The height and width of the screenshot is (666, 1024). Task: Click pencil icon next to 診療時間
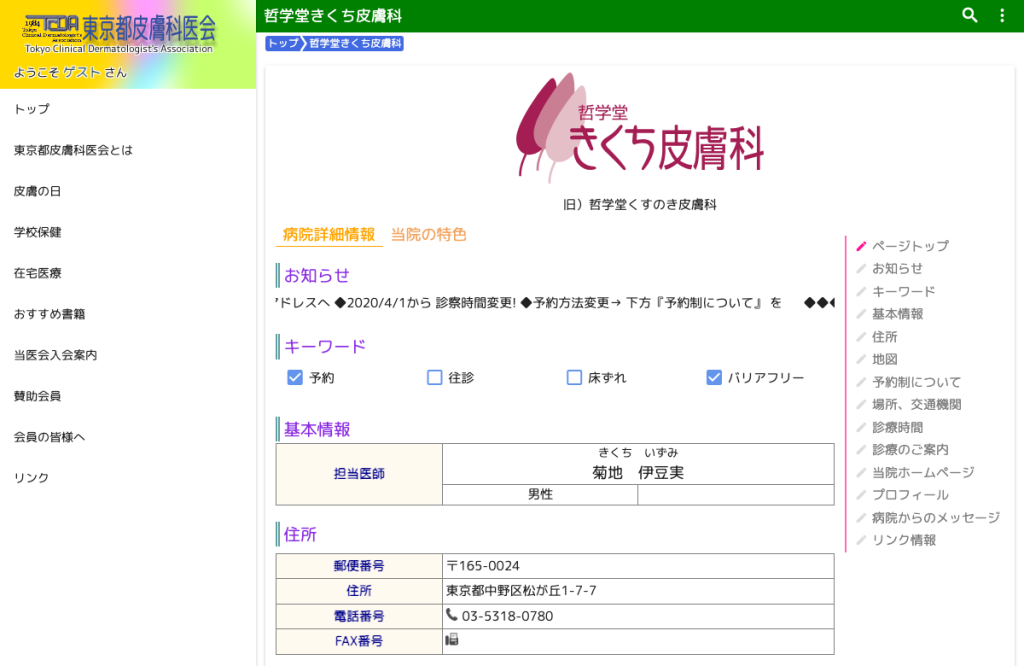(861, 428)
